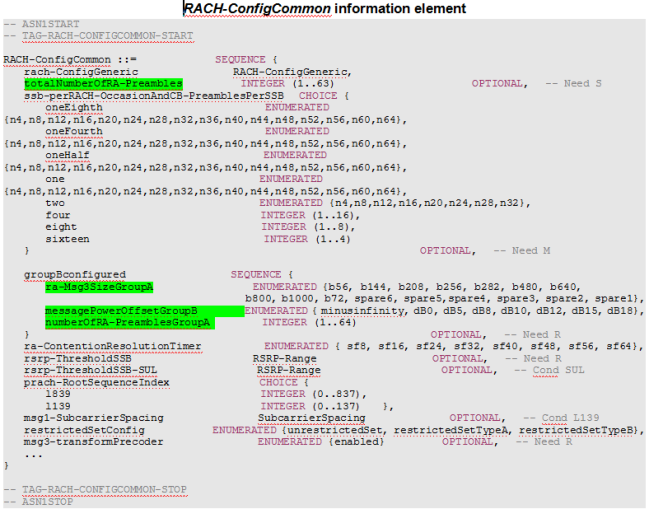Image resolution: width=650 pixels, height=510 pixels.
Task: Click the 'RACH-ConfigCommon ::=' definition name
Action: click(x=70, y=60)
